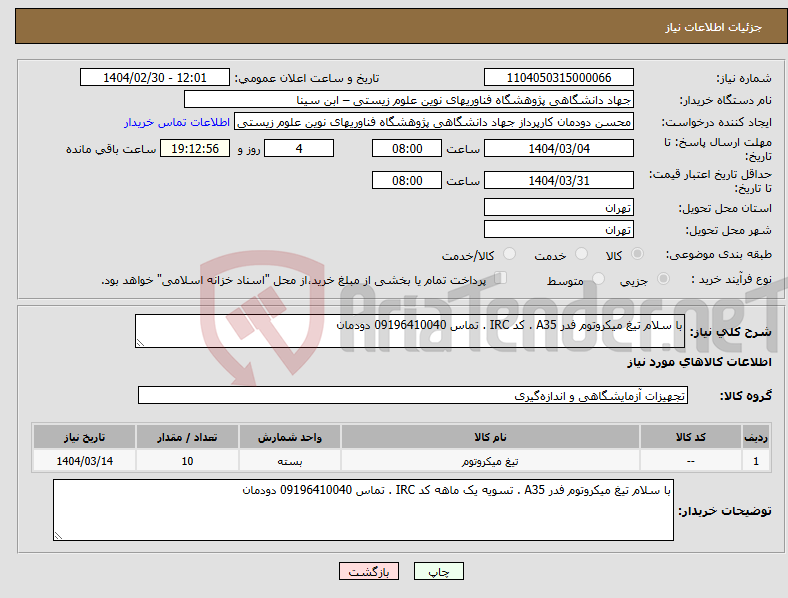Click the طبقه بندی موضوعی label
The height and width of the screenshot is (598, 788).
pyautogui.click(x=719, y=255)
